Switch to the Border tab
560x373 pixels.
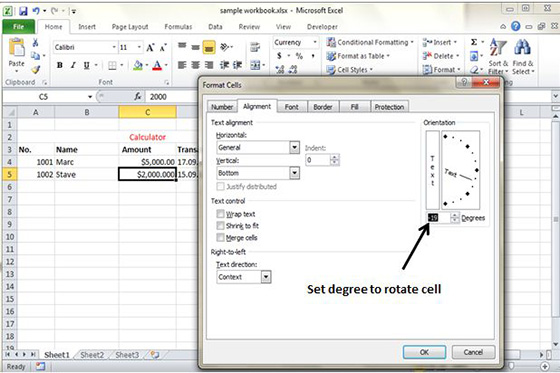pos(323,107)
